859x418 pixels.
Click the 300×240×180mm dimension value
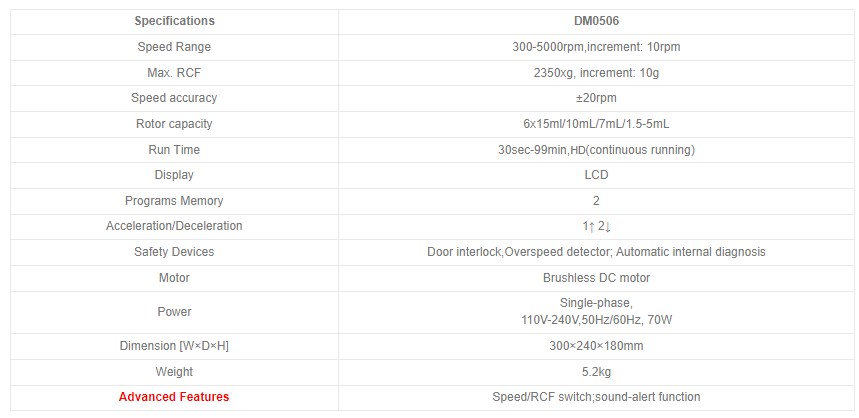click(x=596, y=346)
